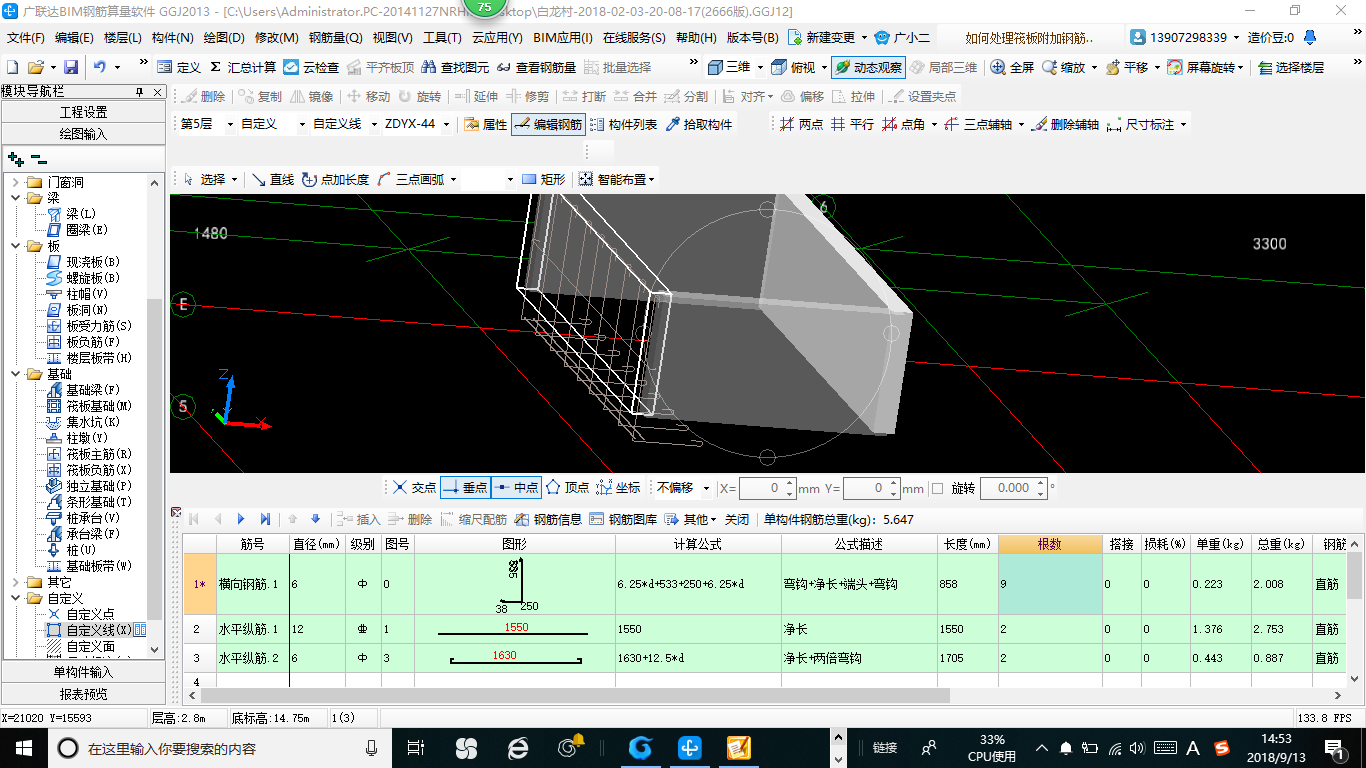Toggle 交点 intersection snap
Screen dimensions: 1366x768
pos(414,488)
